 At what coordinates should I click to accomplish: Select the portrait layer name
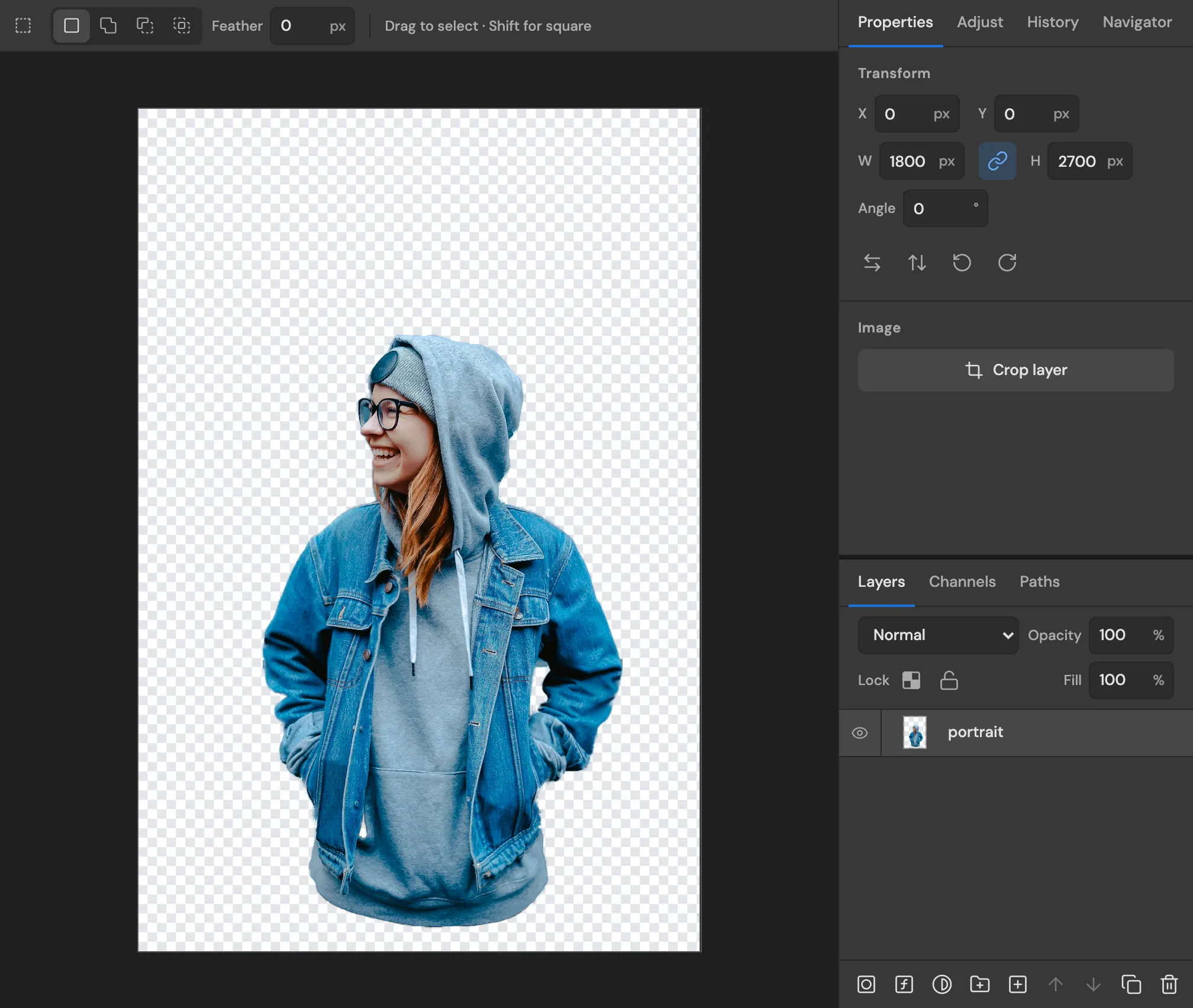pos(975,732)
